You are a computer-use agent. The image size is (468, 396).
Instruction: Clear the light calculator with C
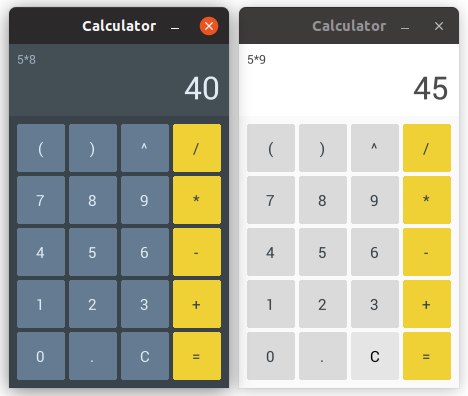pyautogui.click(x=375, y=356)
